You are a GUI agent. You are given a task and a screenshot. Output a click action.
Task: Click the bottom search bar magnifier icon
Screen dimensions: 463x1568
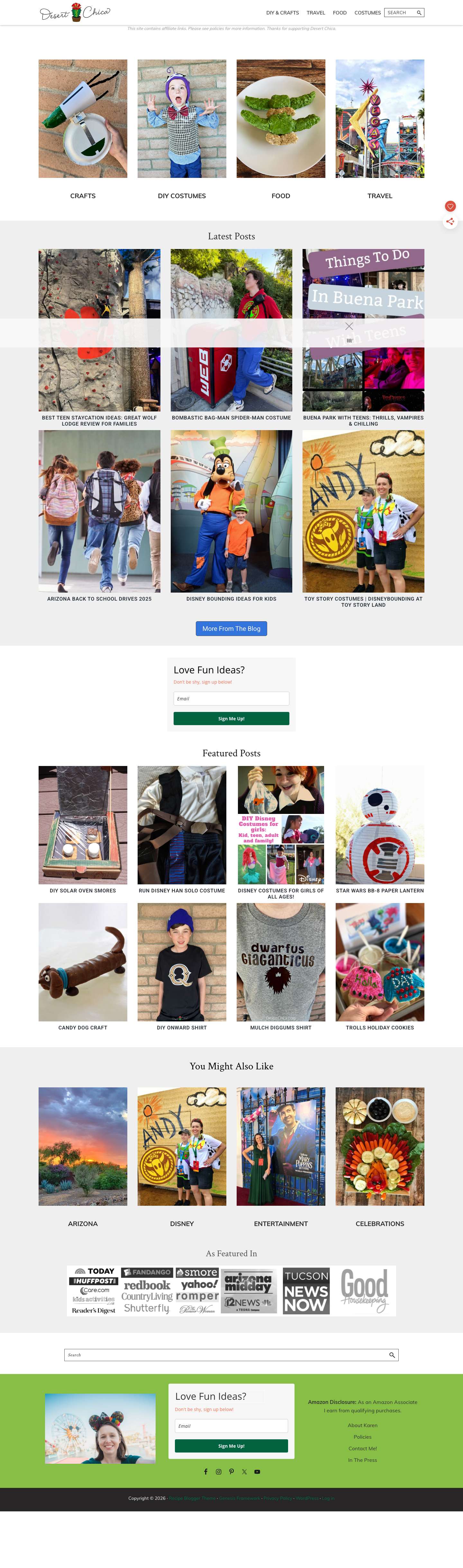[392, 1355]
